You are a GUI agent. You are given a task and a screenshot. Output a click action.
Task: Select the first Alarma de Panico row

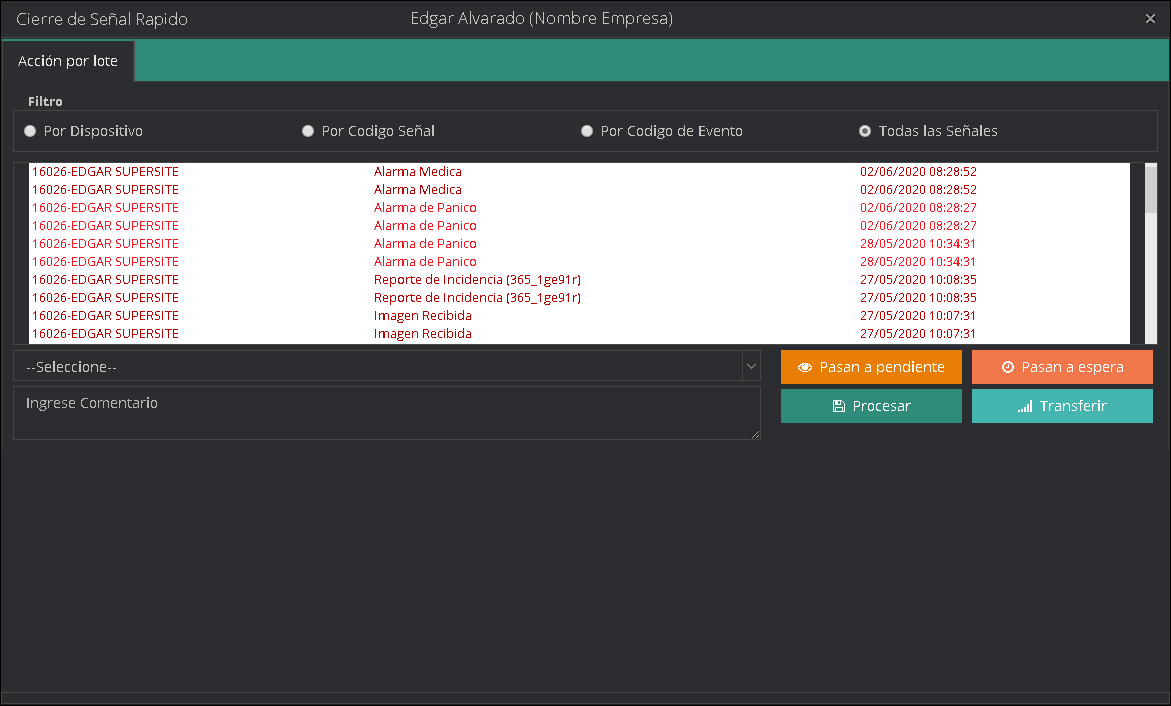425,208
